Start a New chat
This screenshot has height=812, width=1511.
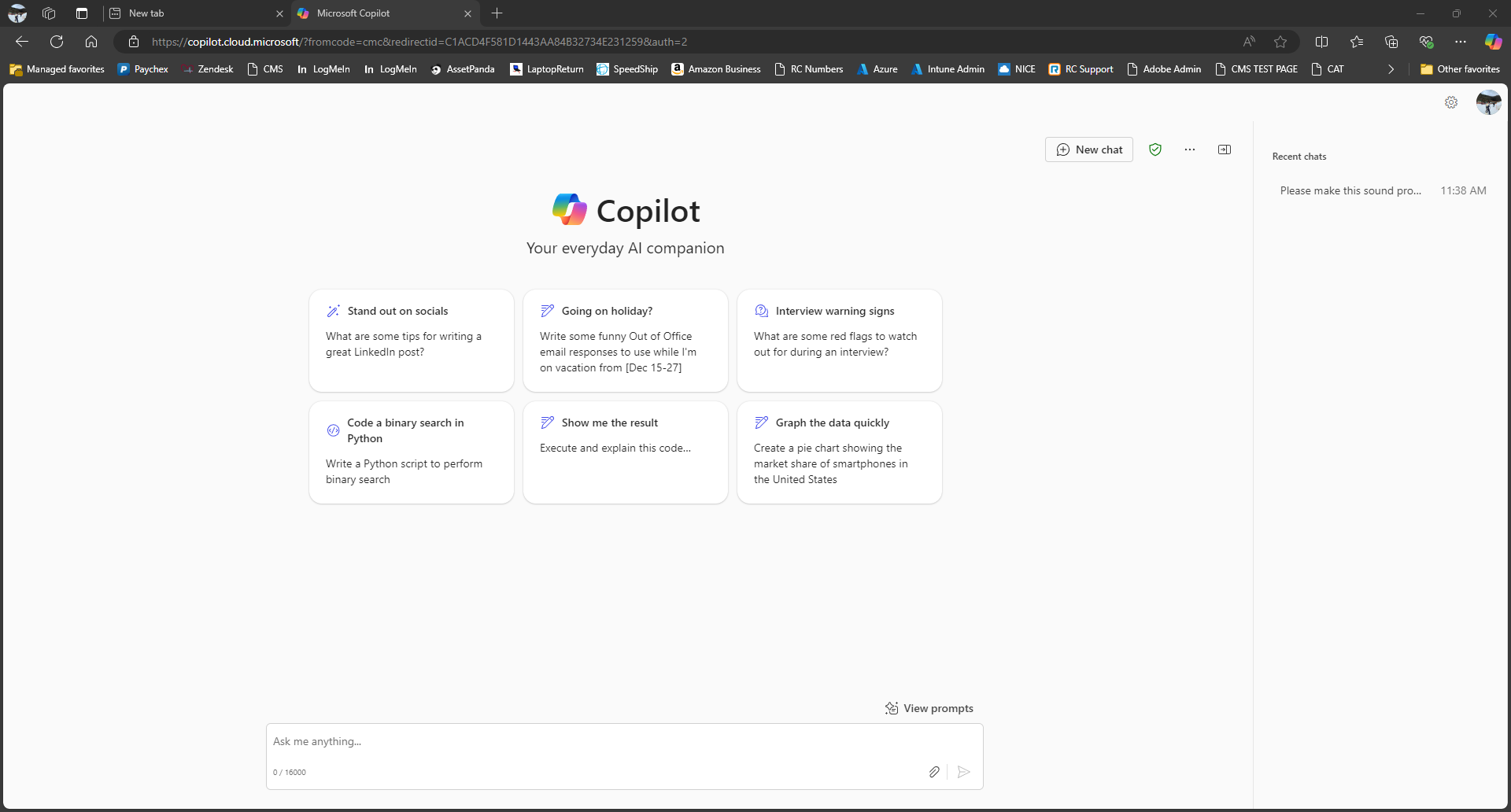click(1089, 149)
